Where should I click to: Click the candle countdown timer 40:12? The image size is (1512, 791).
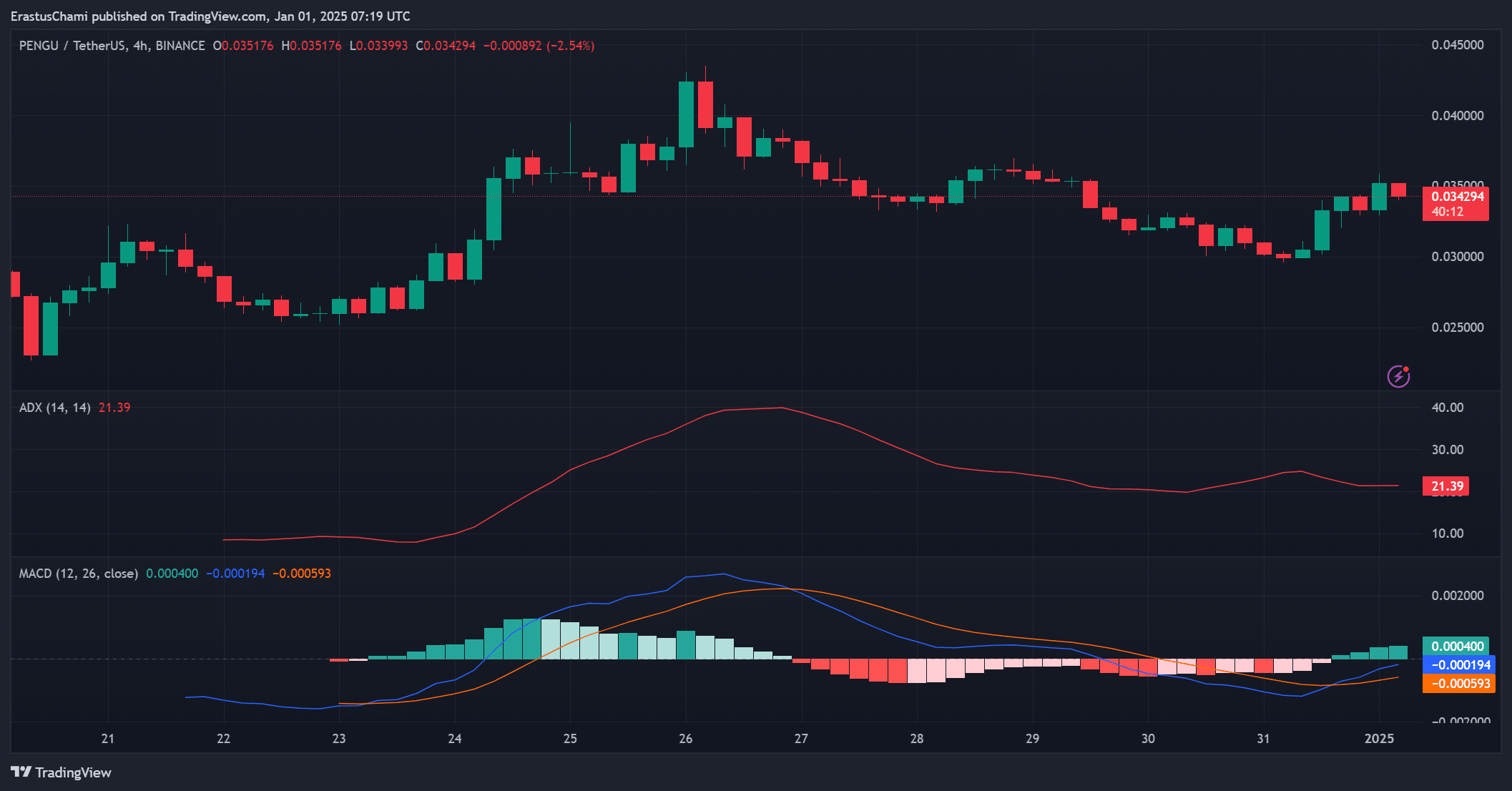[1448, 212]
